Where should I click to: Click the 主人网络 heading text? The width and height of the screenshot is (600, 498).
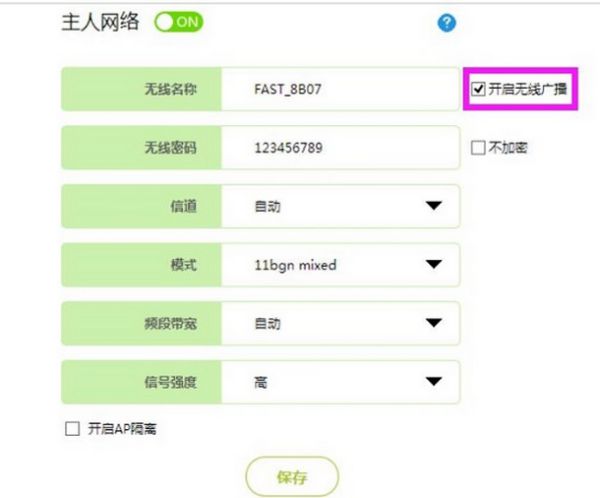point(100,22)
